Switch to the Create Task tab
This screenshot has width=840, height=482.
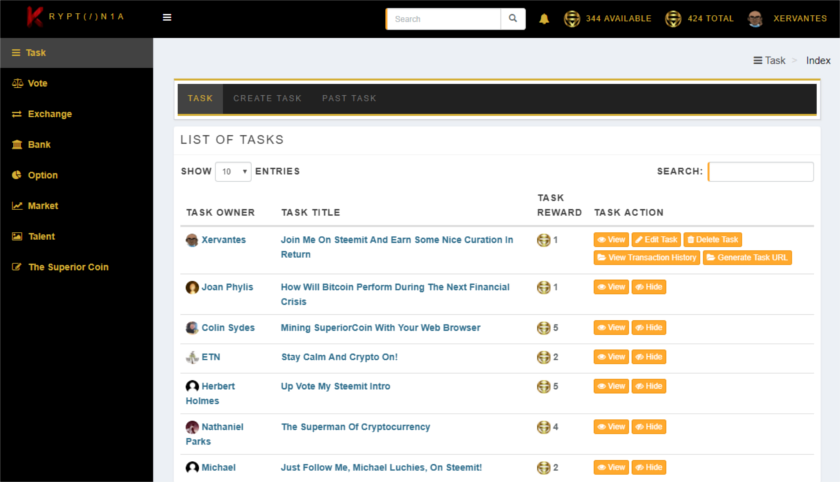pyautogui.click(x=267, y=99)
